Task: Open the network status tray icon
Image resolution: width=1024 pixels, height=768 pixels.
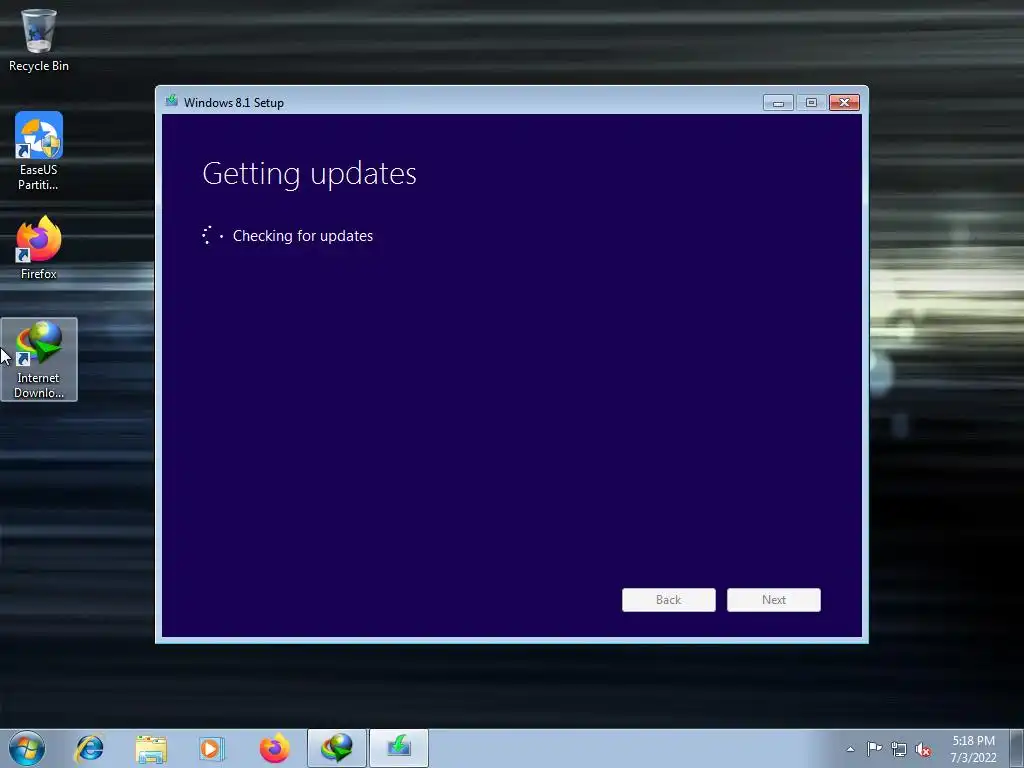Action: coord(899,750)
